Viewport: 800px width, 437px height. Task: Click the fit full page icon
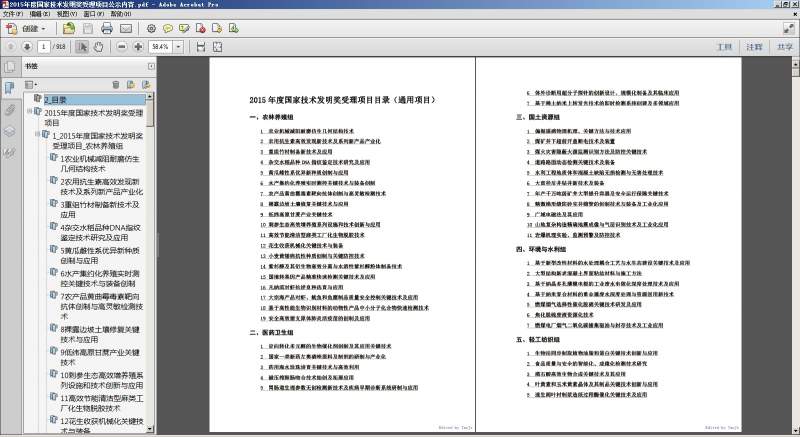click(217, 47)
